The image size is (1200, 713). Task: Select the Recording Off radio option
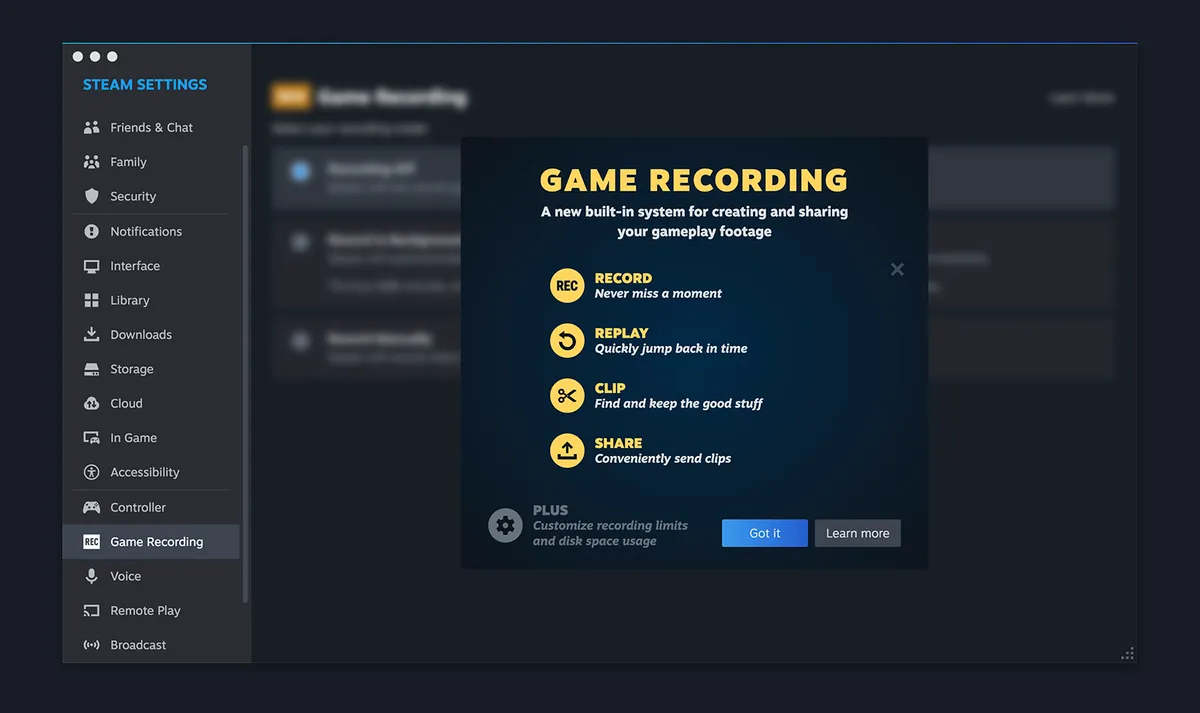point(300,171)
